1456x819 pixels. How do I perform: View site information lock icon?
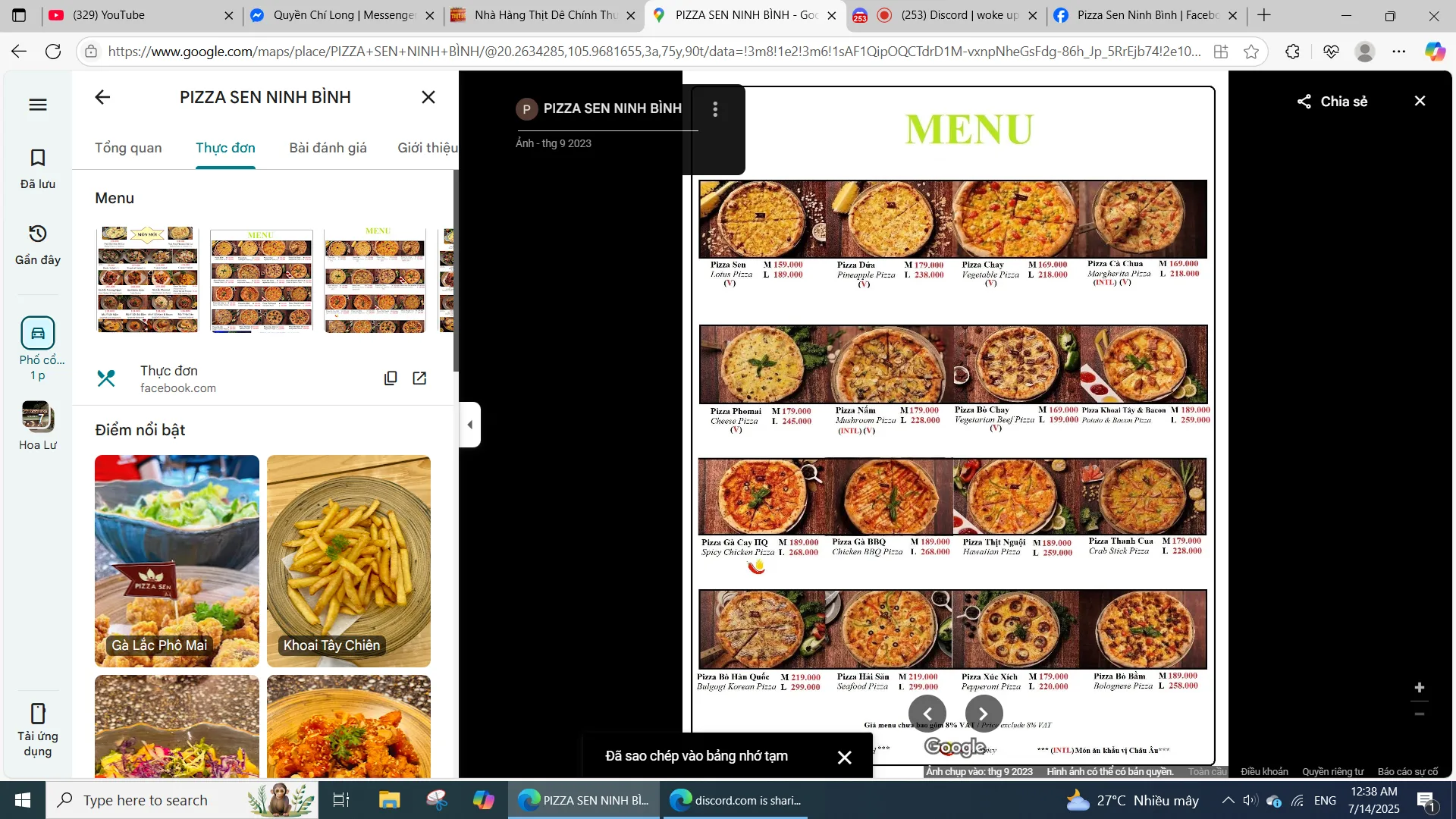point(91,52)
